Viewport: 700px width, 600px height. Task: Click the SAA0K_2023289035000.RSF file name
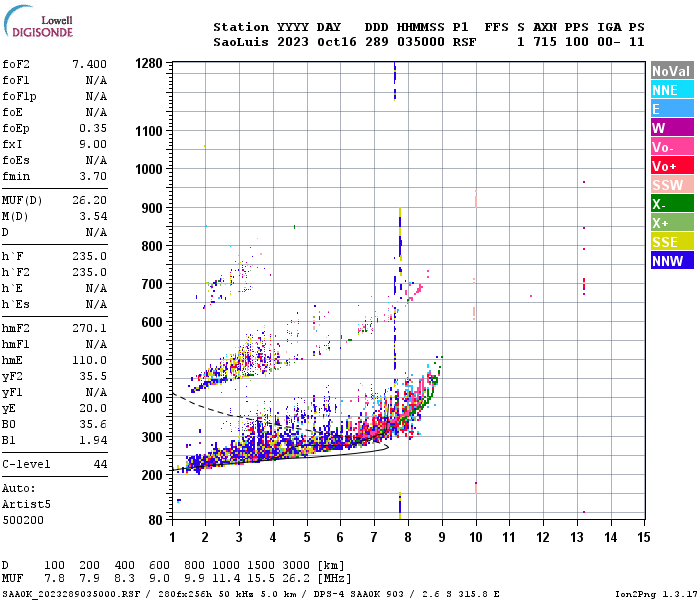[71, 594]
